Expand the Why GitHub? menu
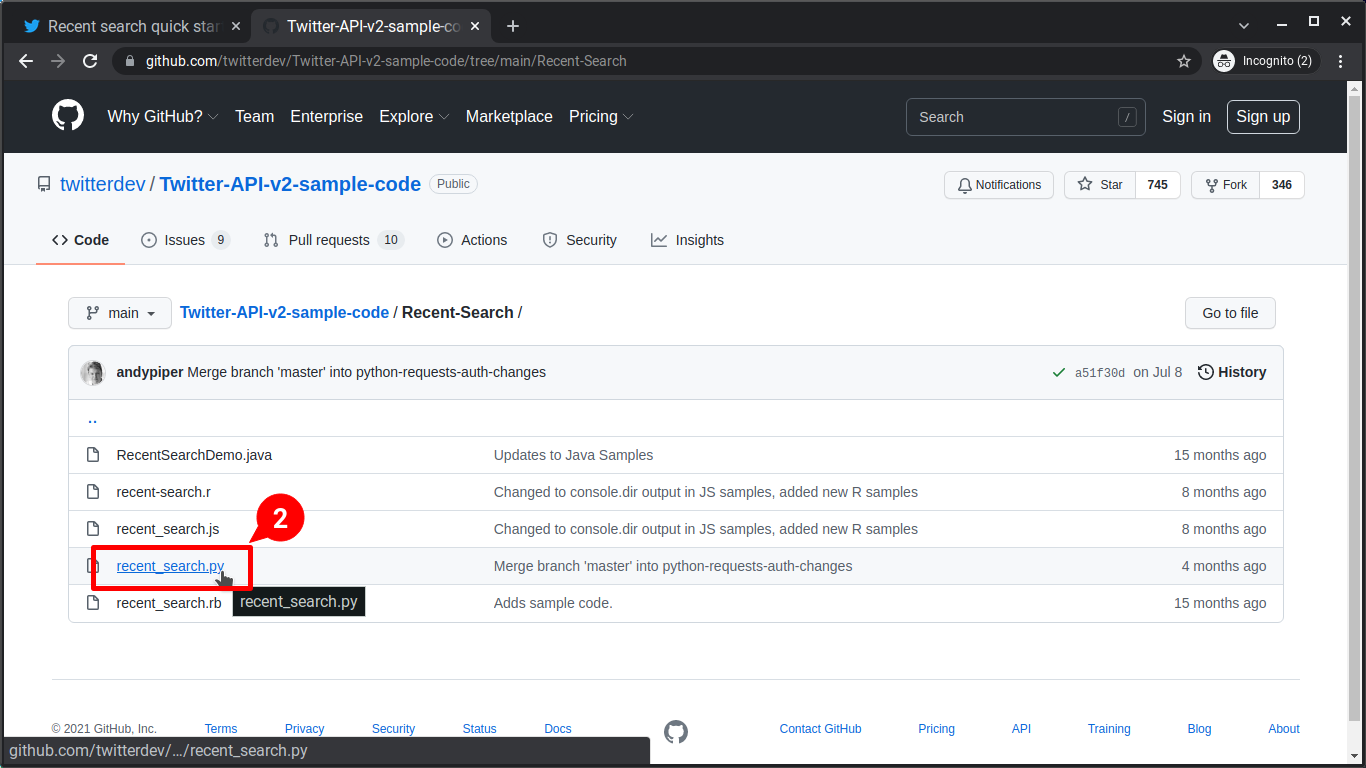 click(x=163, y=117)
